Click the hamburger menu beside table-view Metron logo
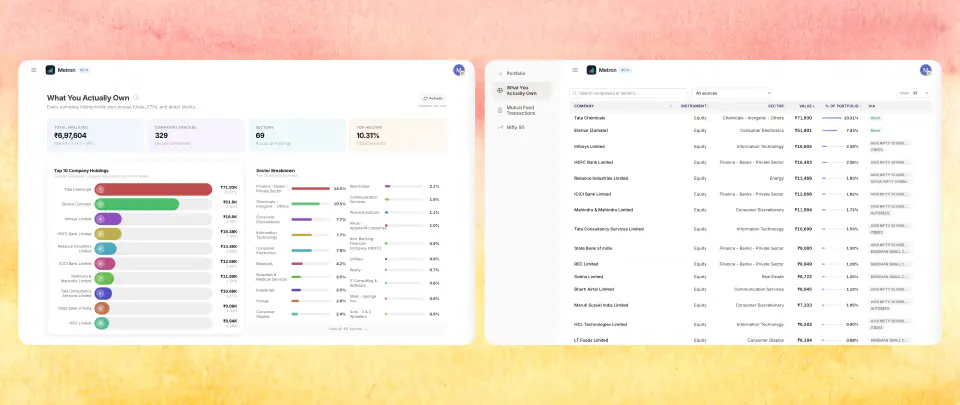The image size is (960, 405). (x=575, y=70)
